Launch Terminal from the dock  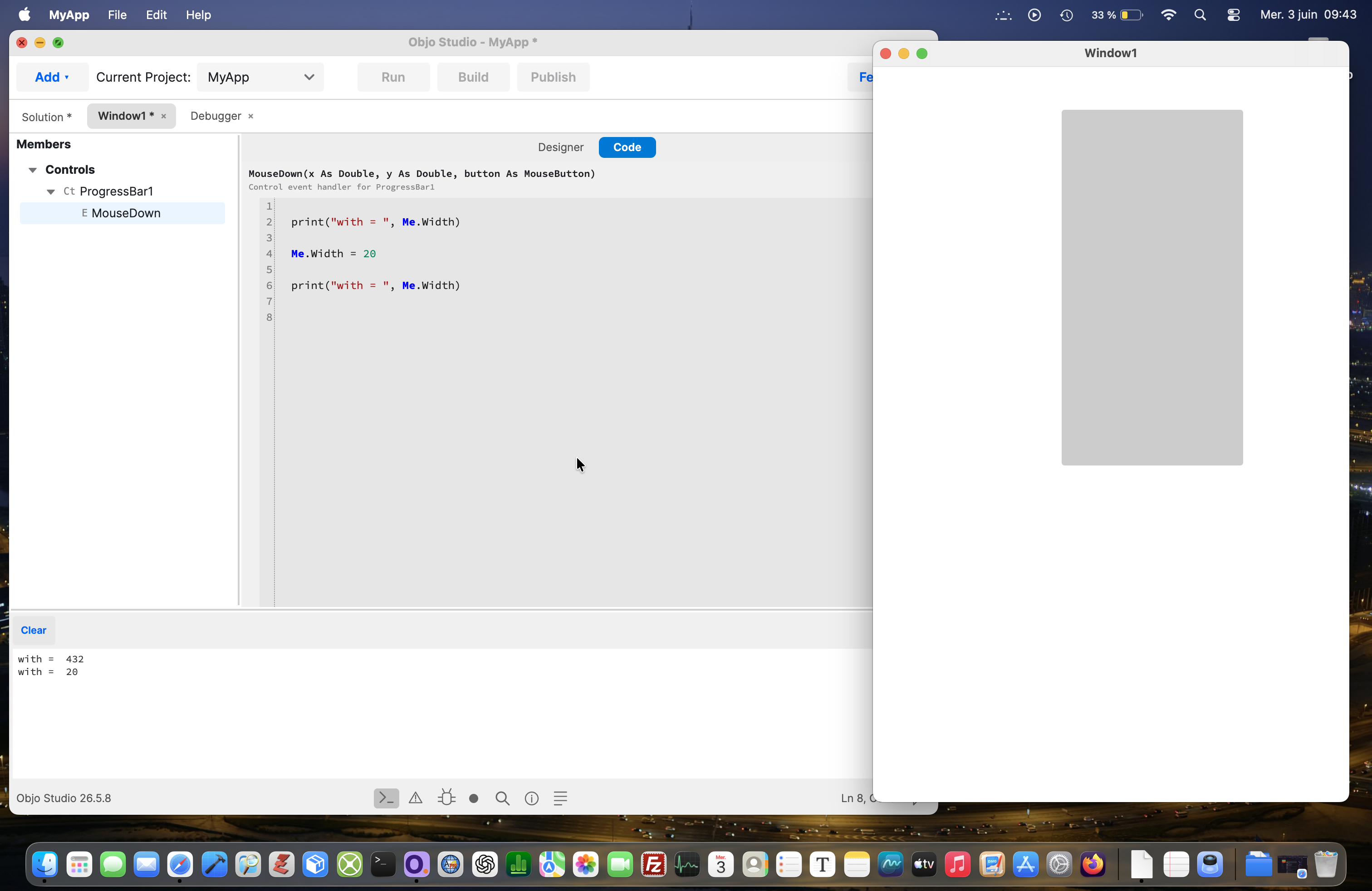383,864
